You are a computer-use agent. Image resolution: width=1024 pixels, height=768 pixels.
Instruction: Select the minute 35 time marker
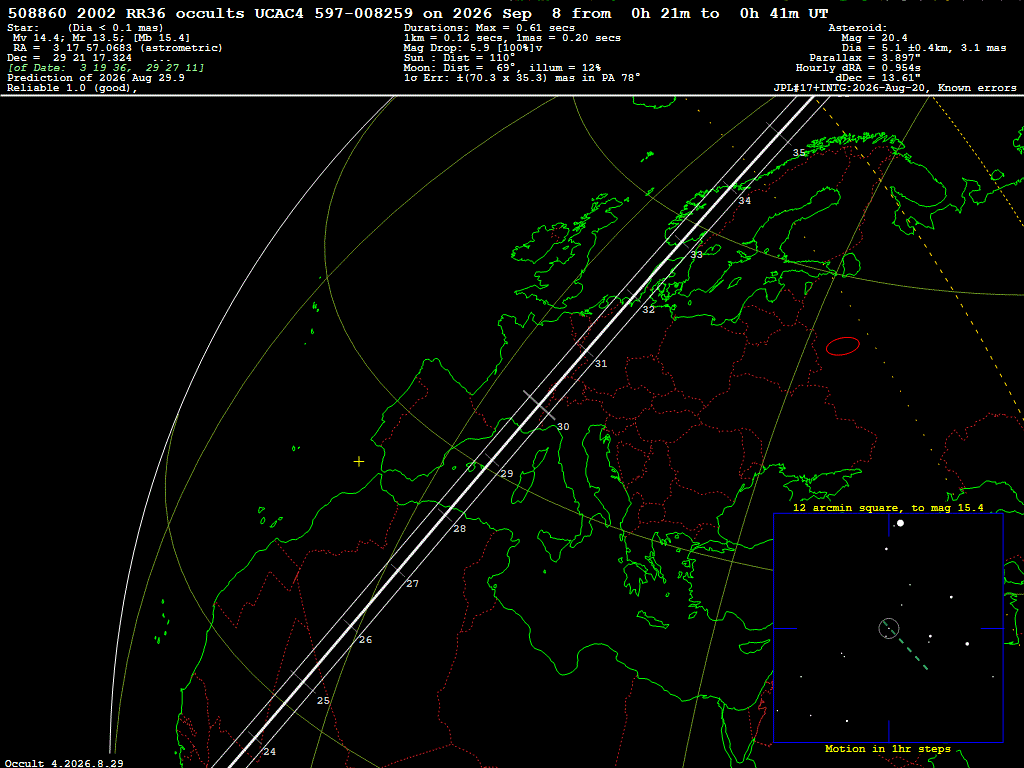point(799,153)
